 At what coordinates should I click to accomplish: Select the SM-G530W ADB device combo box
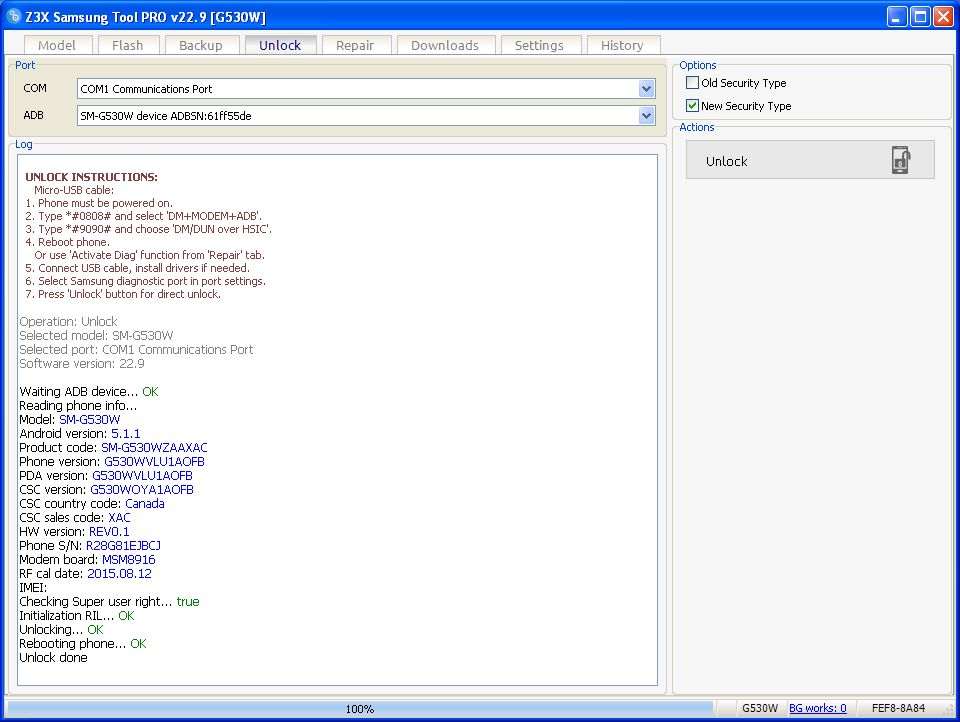(x=366, y=116)
